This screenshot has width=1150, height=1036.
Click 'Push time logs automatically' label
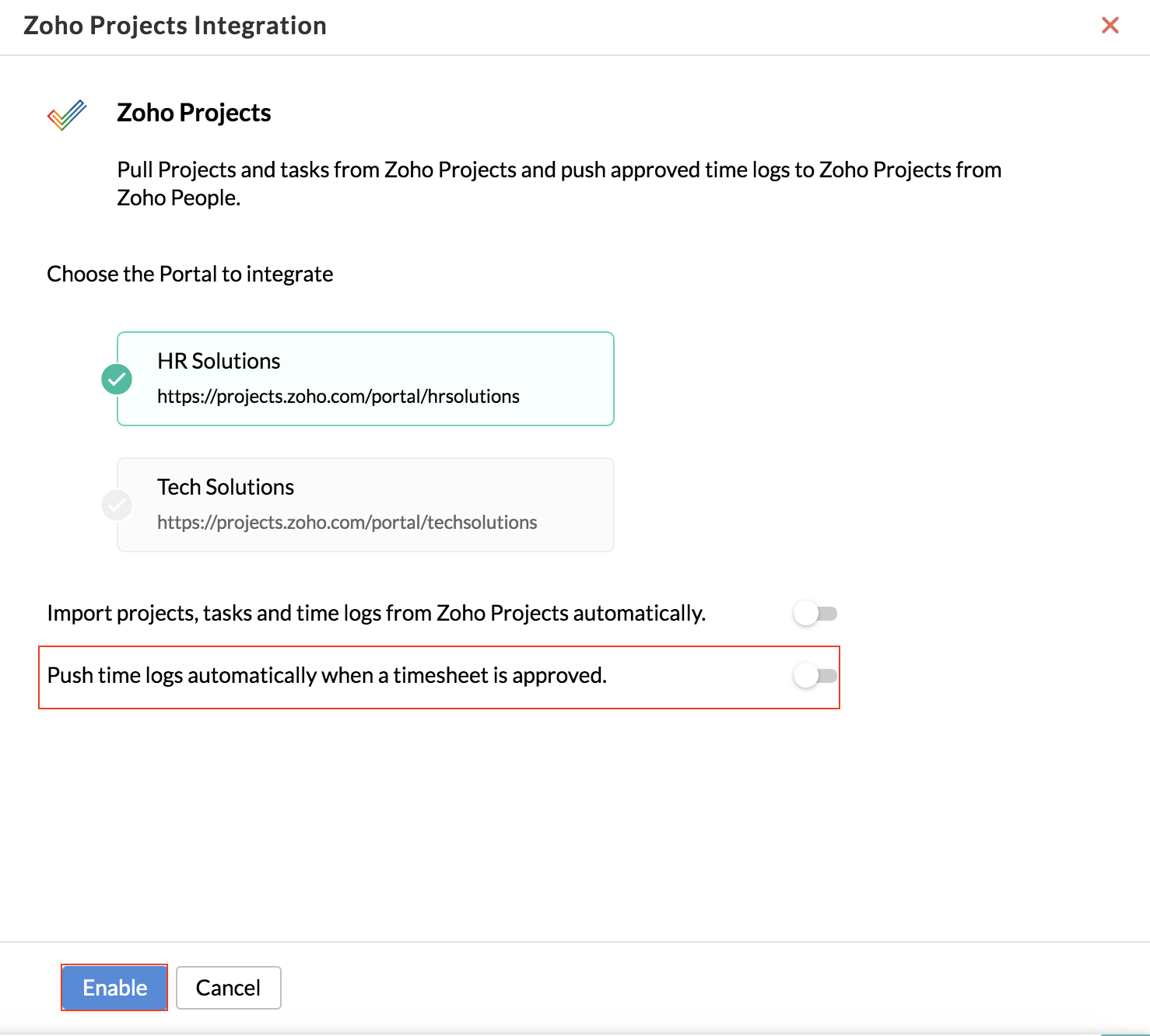tap(327, 676)
